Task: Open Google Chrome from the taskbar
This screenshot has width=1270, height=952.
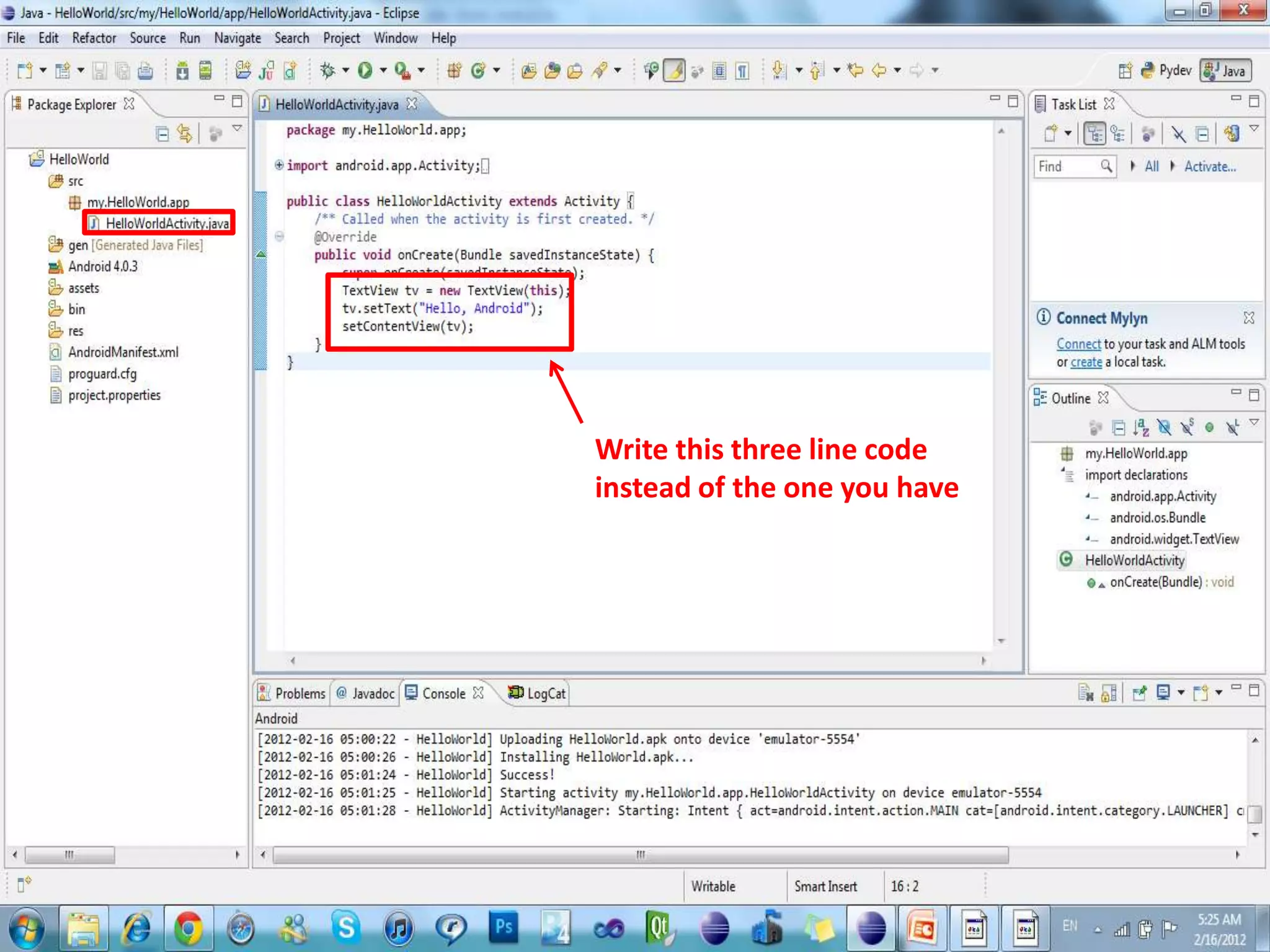Action: click(x=188, y=928)
